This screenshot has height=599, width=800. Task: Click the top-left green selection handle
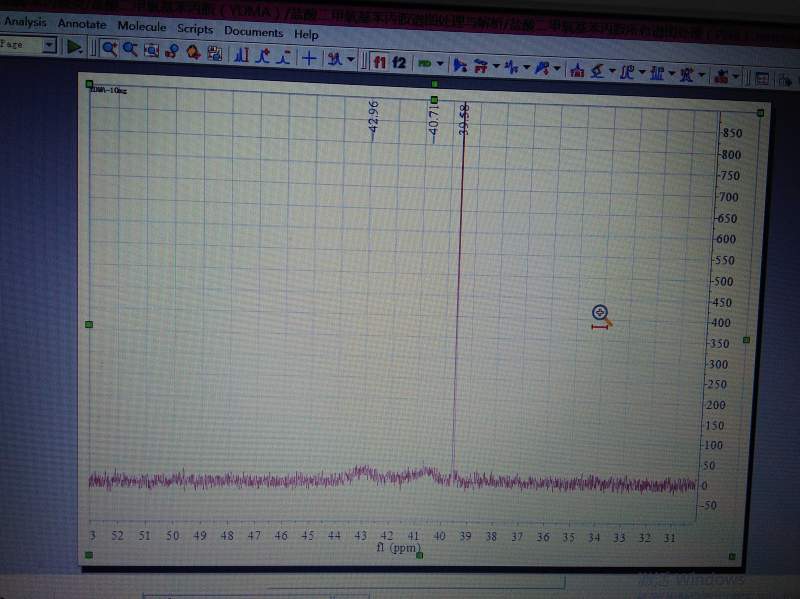tap(89, 84)
